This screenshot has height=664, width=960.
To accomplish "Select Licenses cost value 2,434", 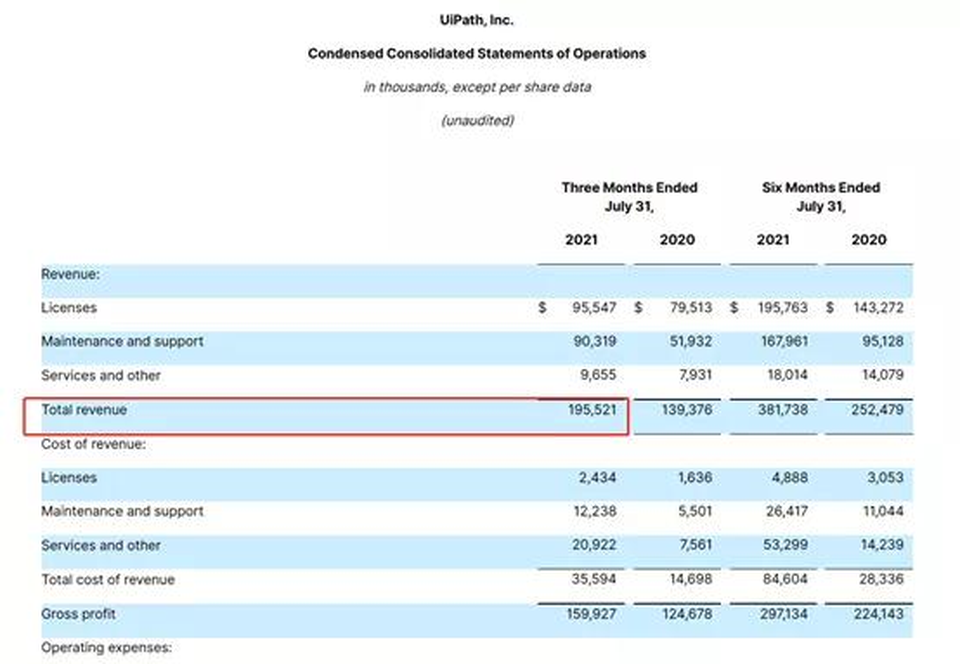I will tap(598, 477).
